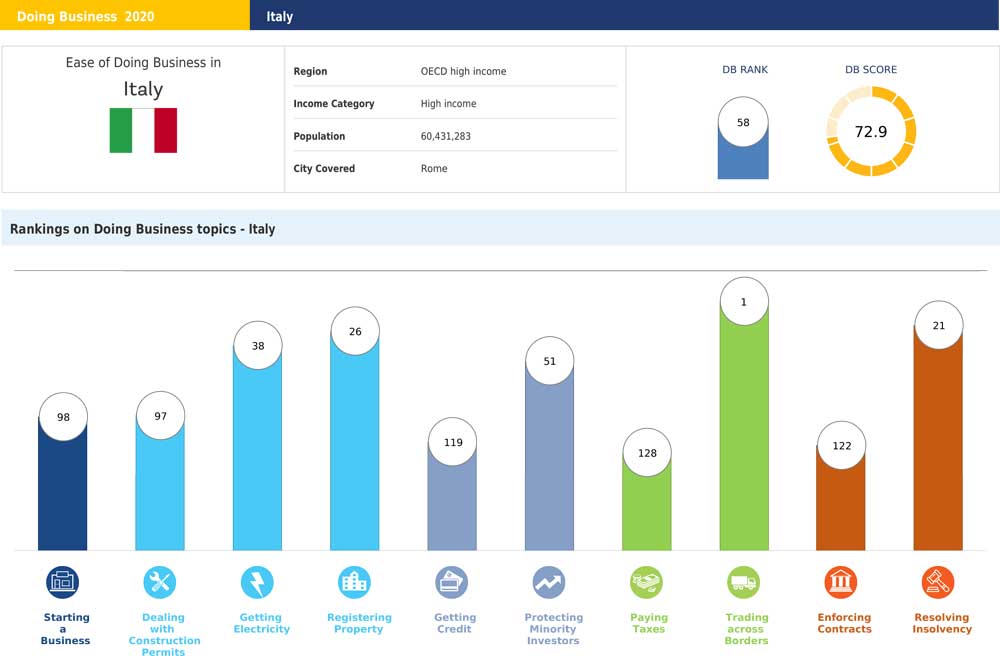1000x656 pixels.
Task: Select the Protecting Minority Investors chart icon
Action: click(548, 582)
